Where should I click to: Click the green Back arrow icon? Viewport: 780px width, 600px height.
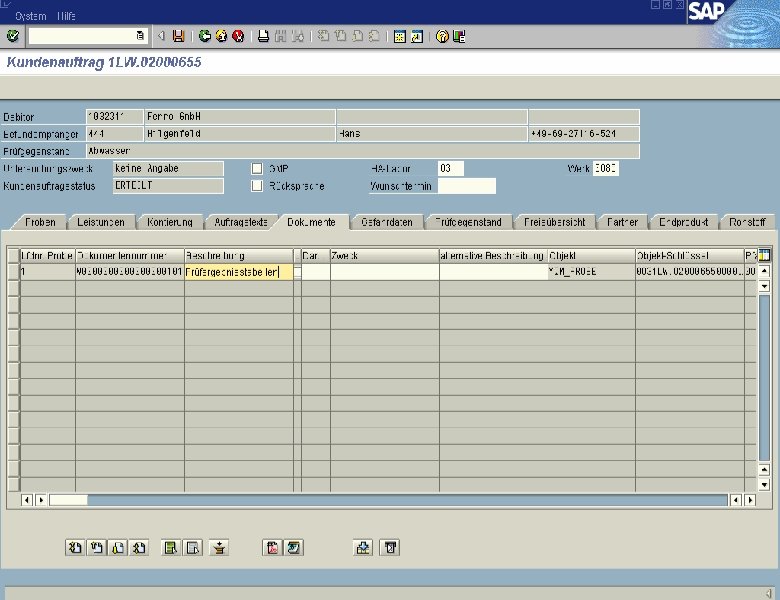tap(204, 36)
